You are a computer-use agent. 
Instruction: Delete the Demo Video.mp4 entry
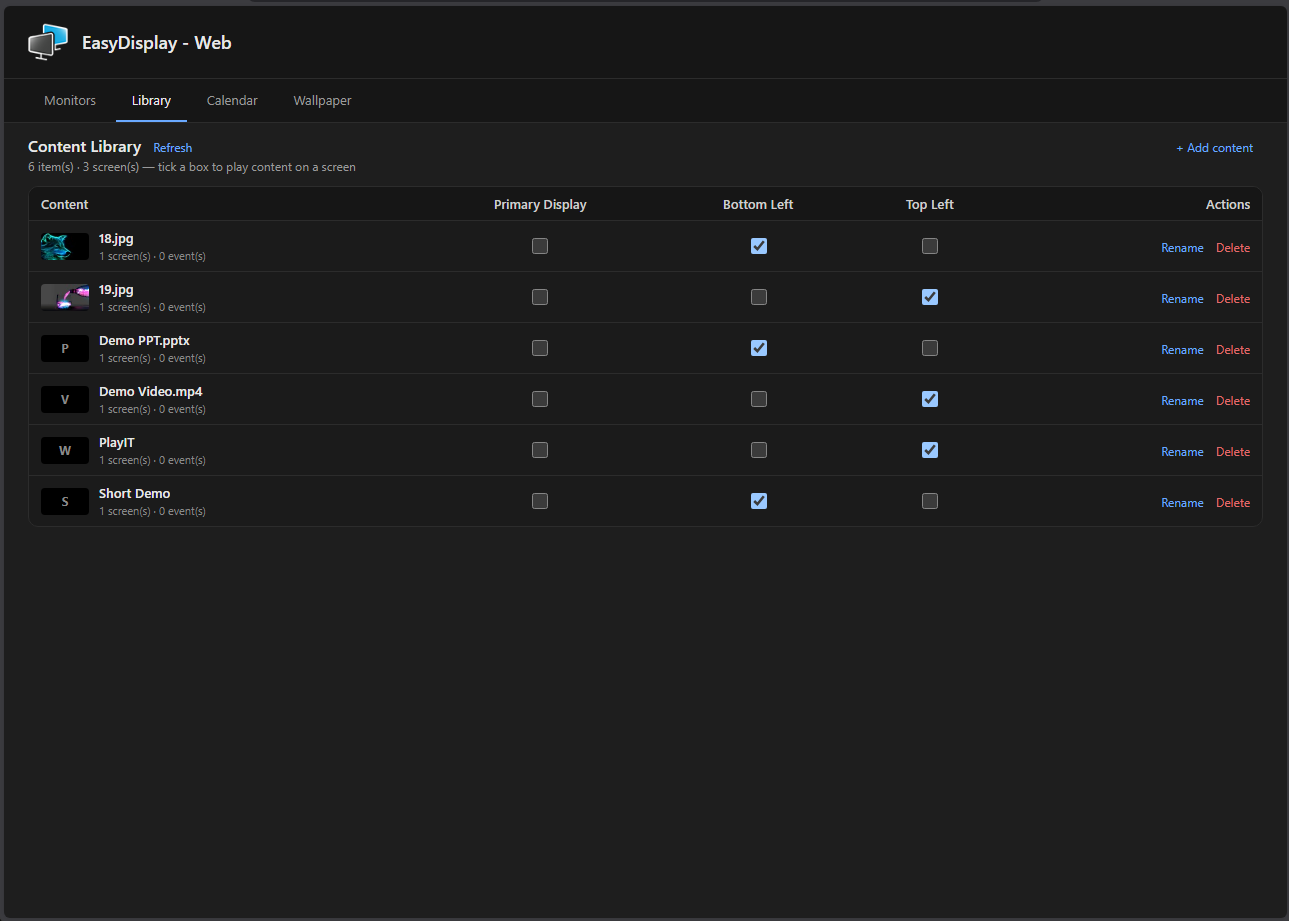1233,401
